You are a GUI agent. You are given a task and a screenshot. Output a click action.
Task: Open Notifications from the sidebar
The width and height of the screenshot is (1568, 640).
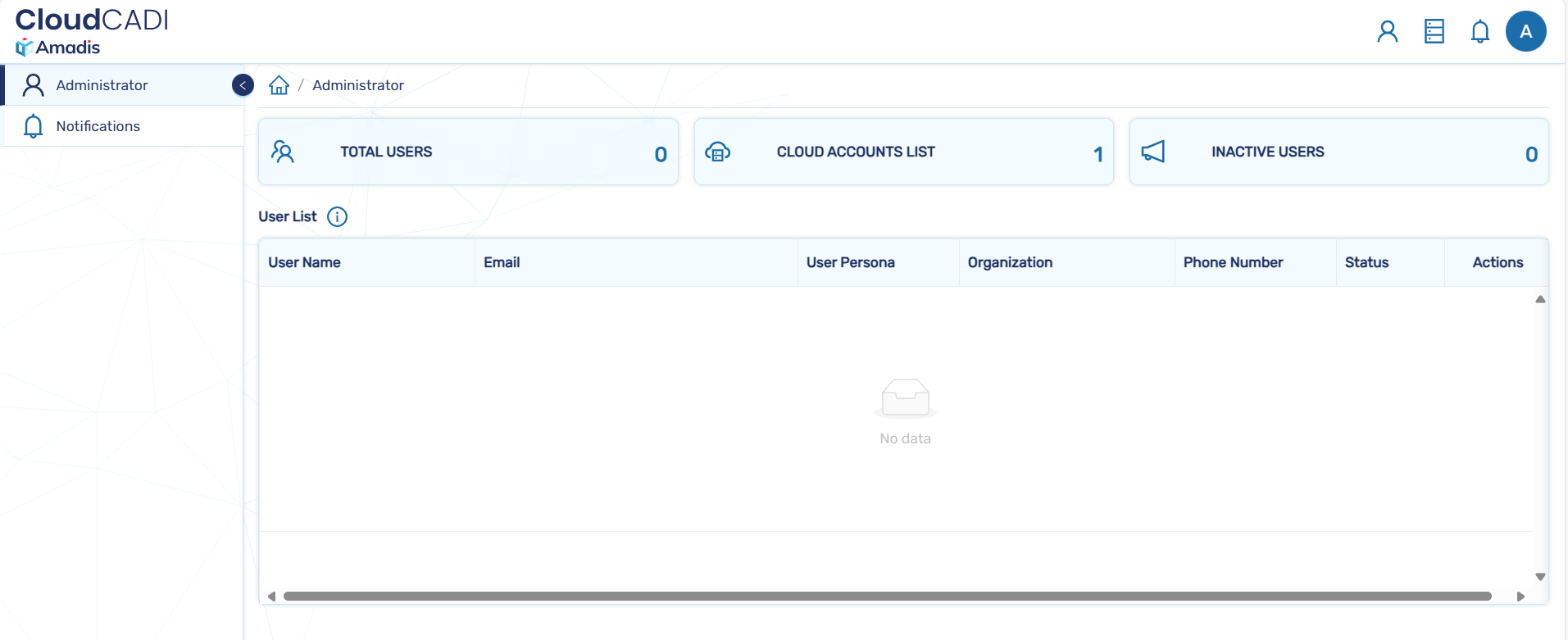pyautogui.click(x=98, y=126)
